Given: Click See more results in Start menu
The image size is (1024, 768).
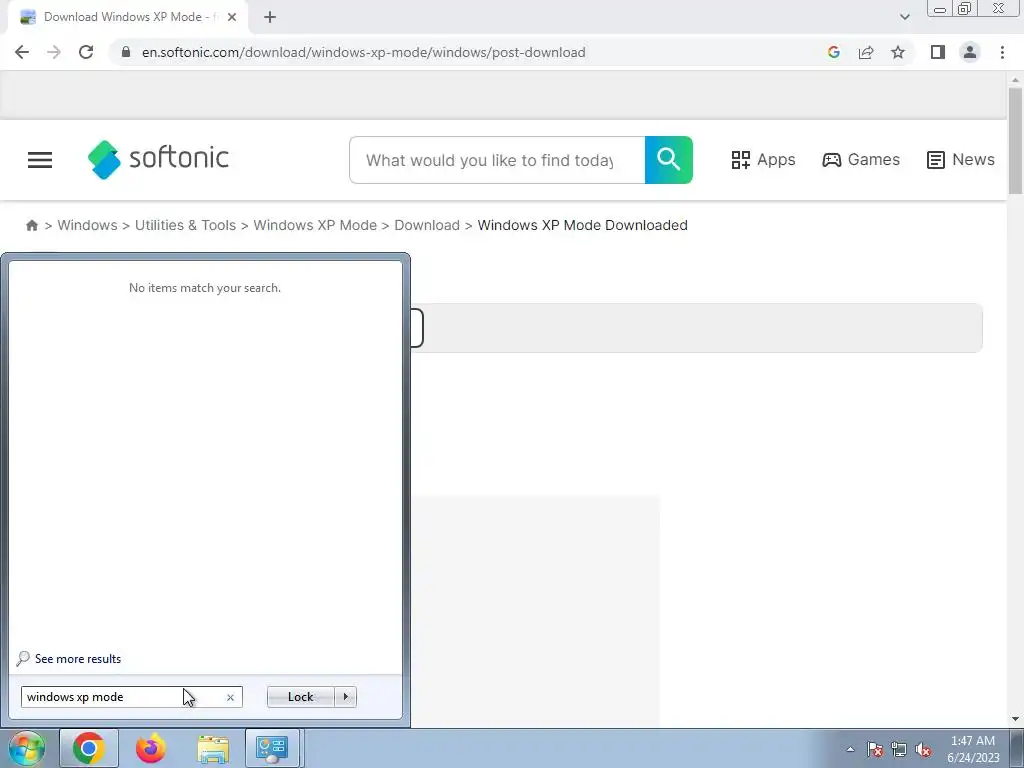Looking at the screenshot, I should click(x=69, y=658).
